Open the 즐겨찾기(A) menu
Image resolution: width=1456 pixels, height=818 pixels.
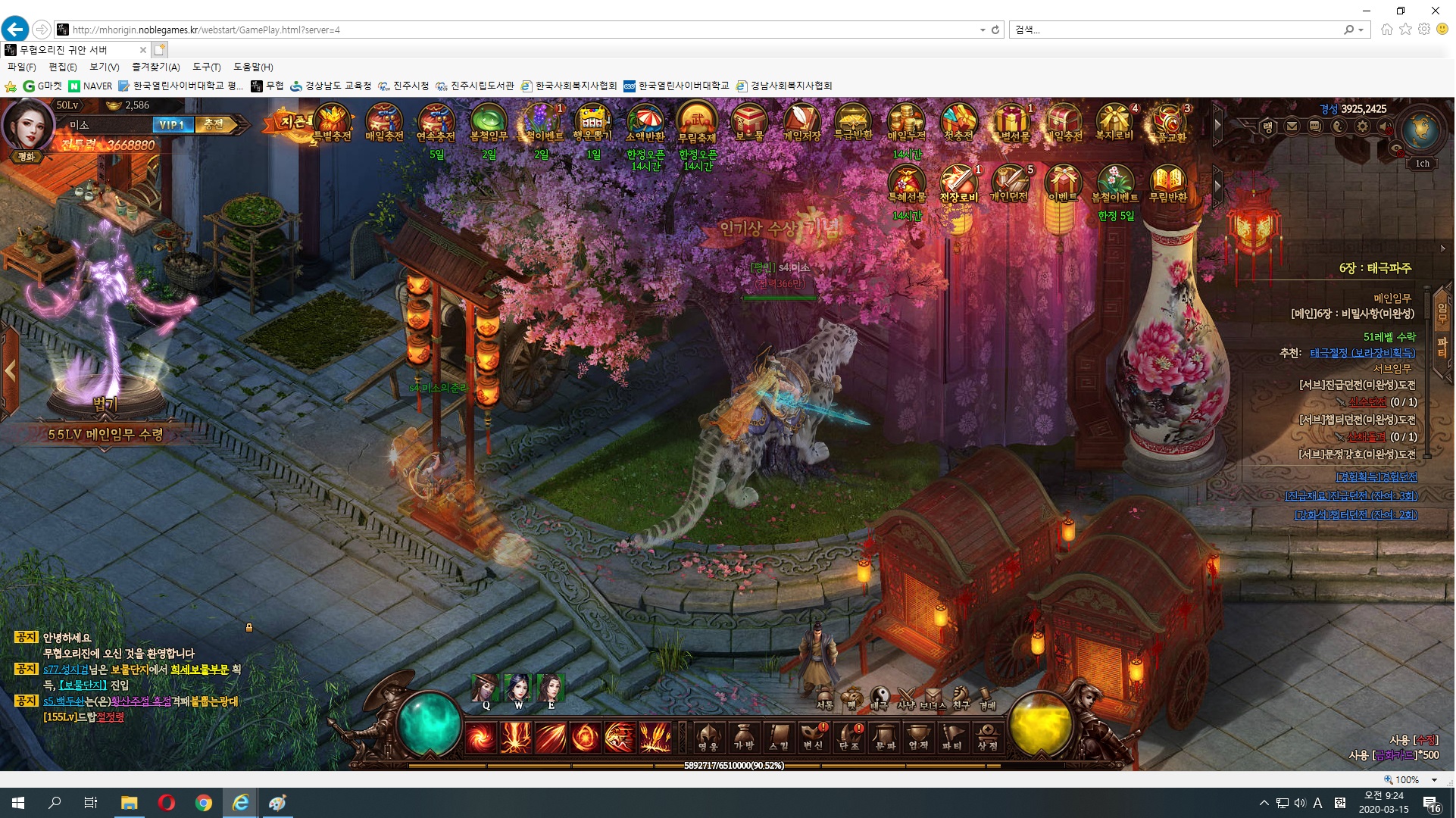(156, 67)
